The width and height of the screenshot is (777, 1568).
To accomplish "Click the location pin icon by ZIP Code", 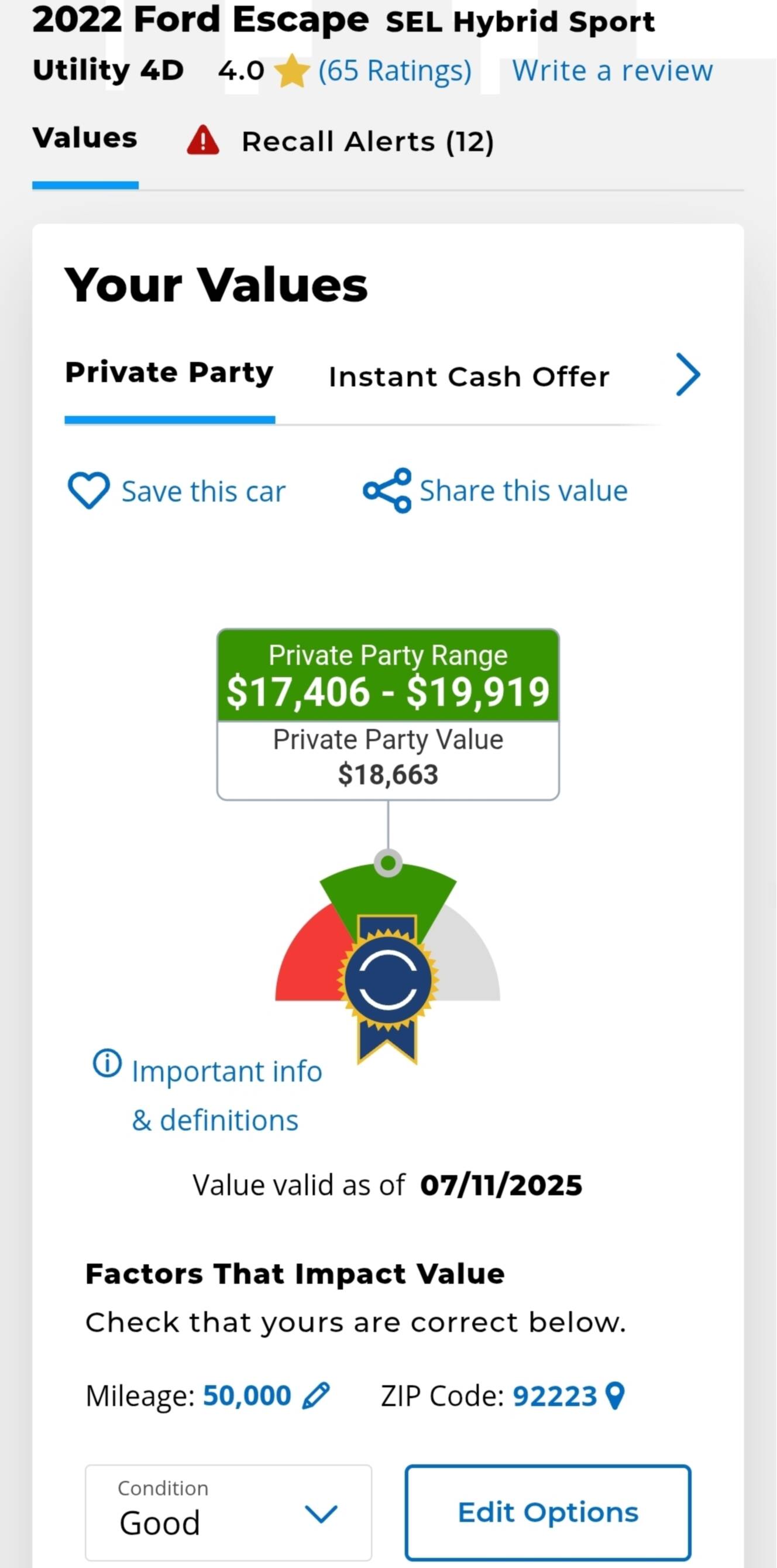I will pyautogui.click(x=615, y=1396).
